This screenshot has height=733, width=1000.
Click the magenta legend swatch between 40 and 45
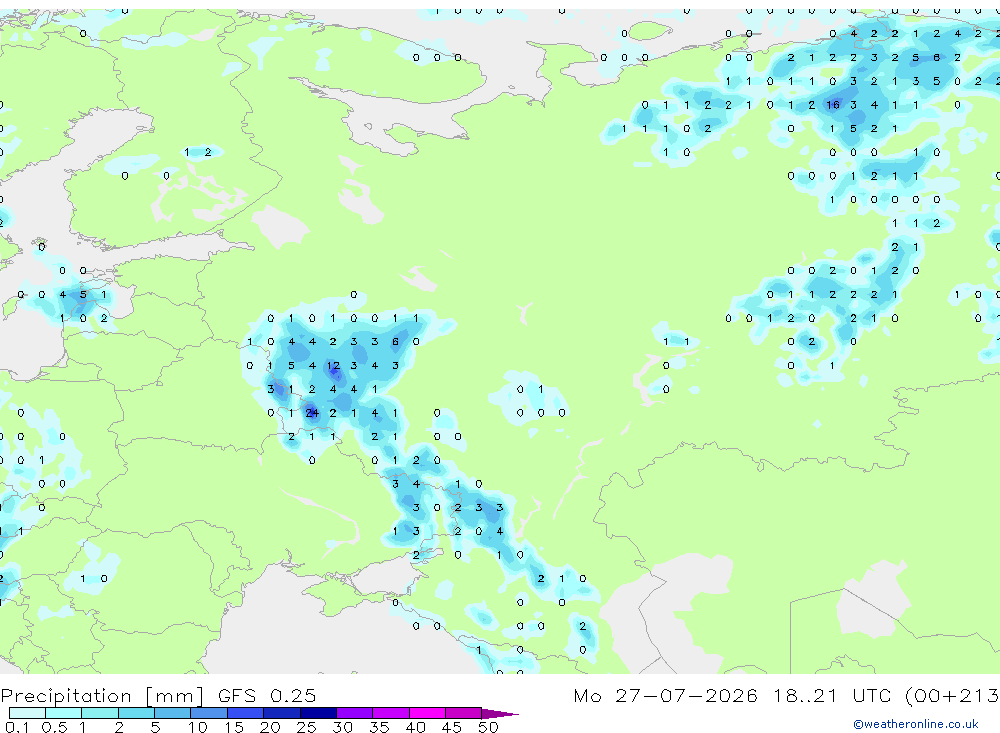[x=427, y=713]
